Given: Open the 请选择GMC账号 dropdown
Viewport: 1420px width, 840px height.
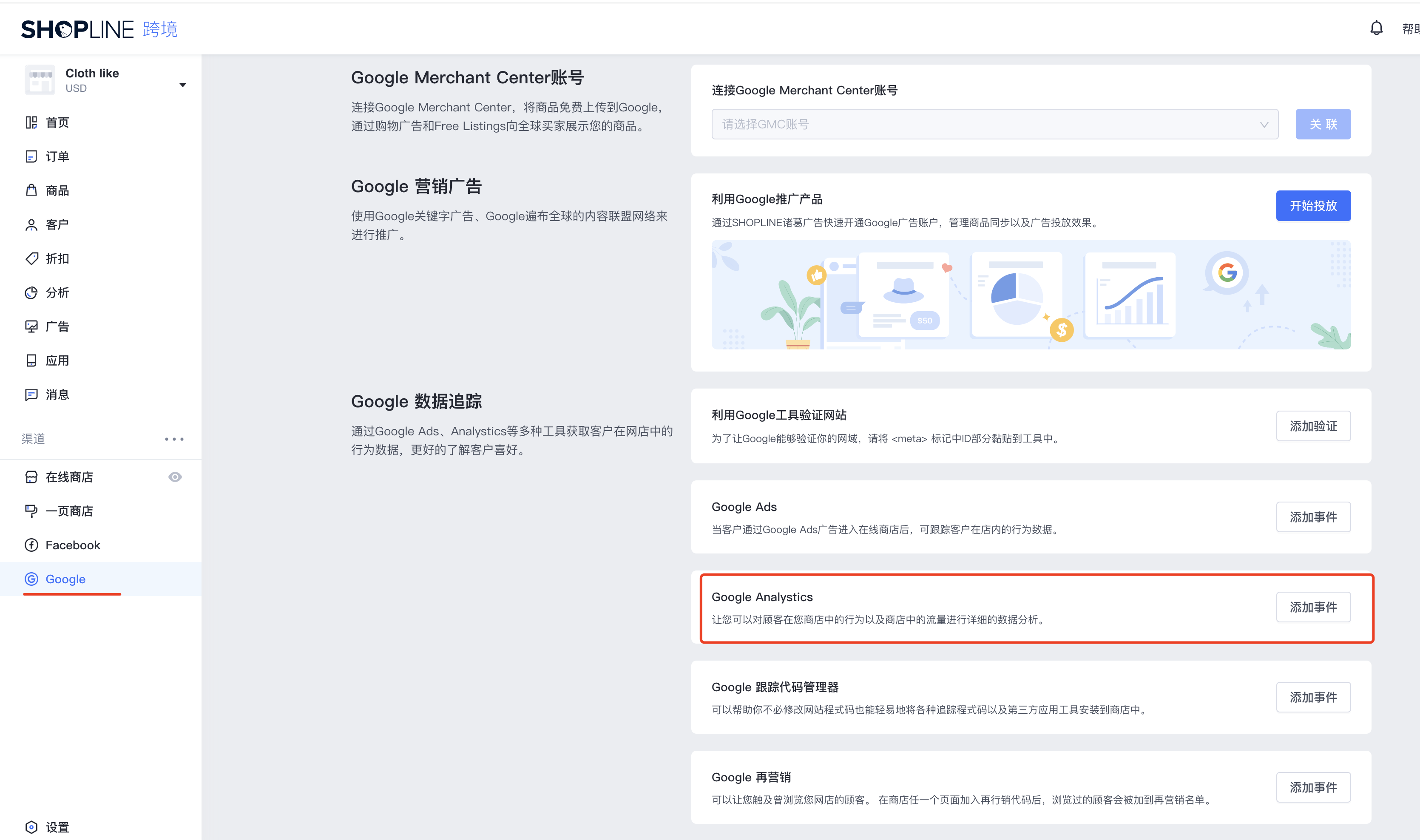Looking at the screenshot, I should pyautogui.click(x=994, y=124).
